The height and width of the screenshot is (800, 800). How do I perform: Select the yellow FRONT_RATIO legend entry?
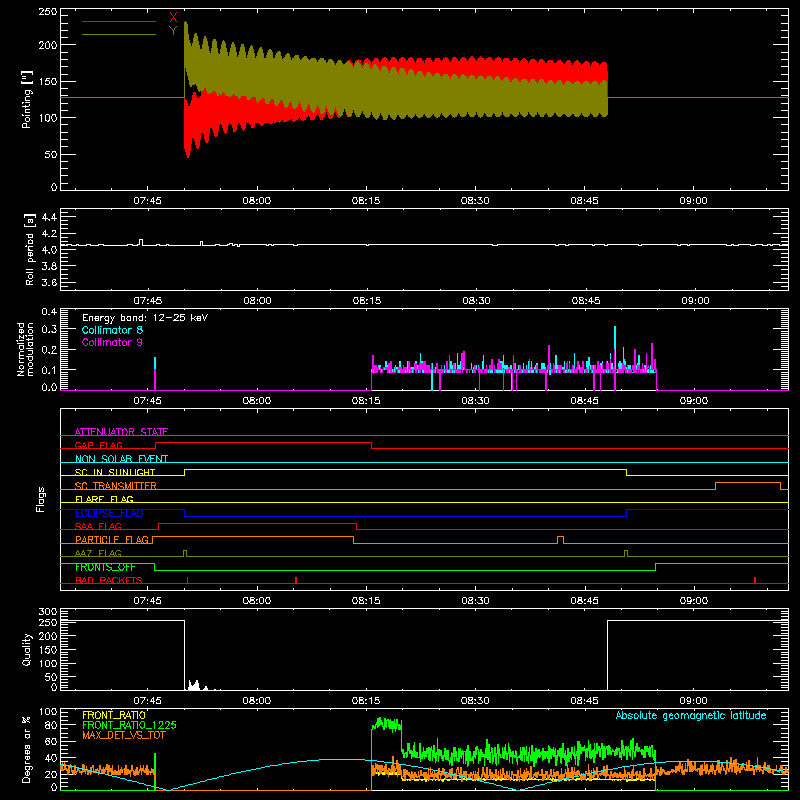point(114,715)
